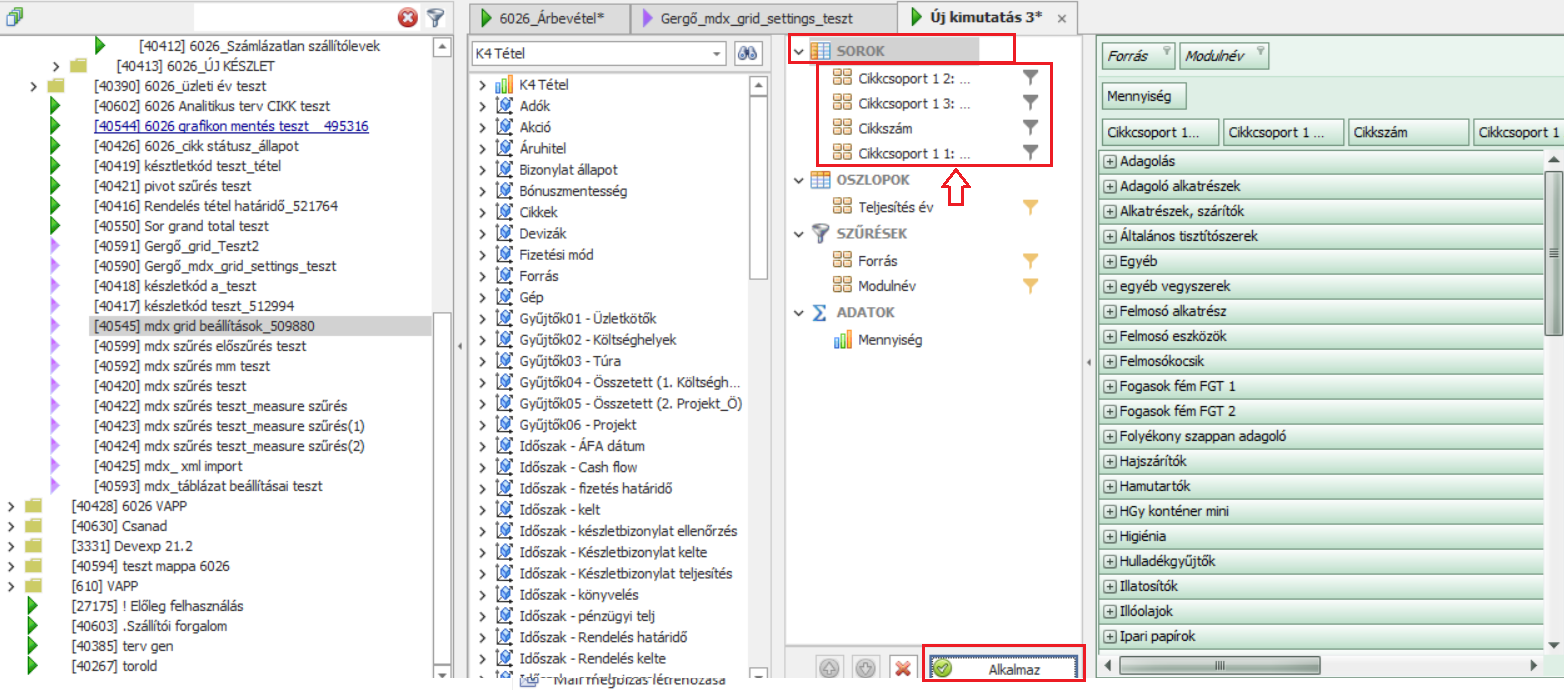Screen dimensions: 1564x690
Task: Toggle the yellow filter on Teljesítés év
Action: click(1030, 207)
